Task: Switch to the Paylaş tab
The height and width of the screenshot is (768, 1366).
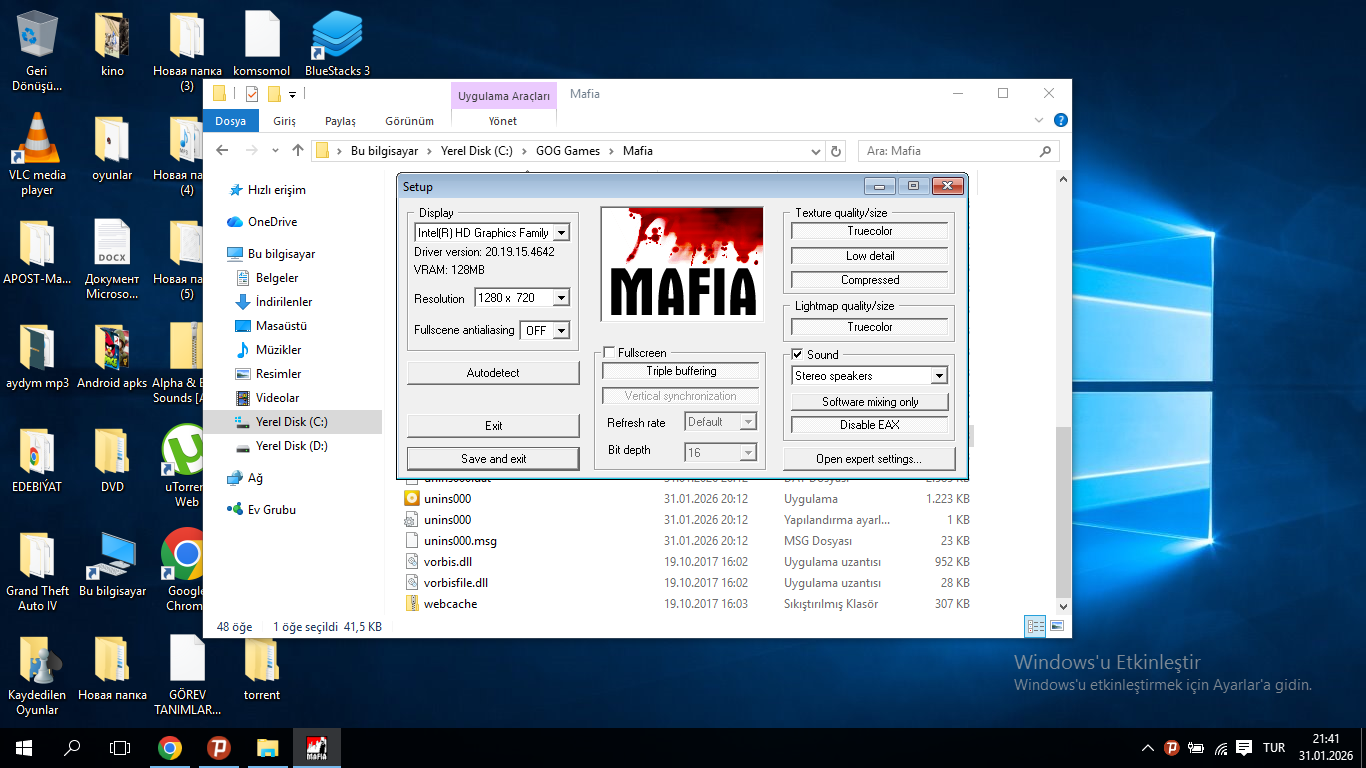Action: click(340, 121)
